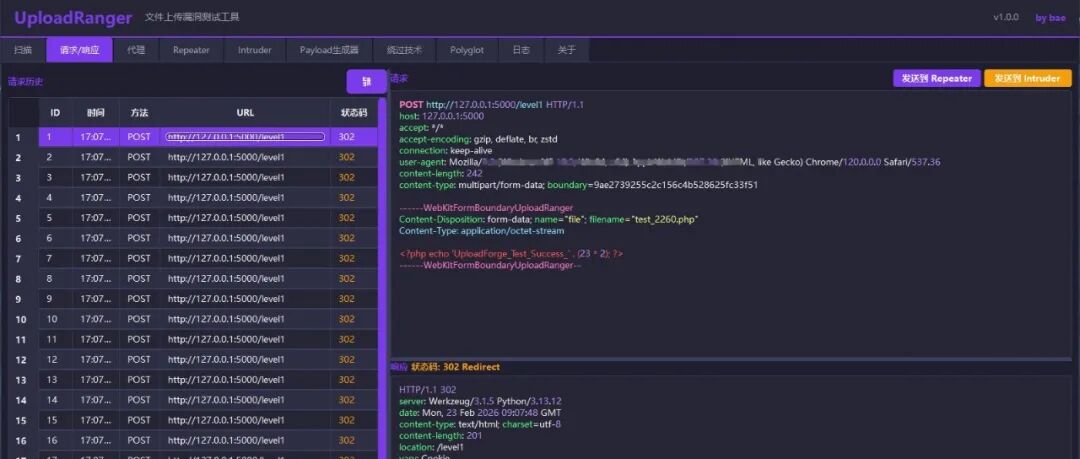Click the URL column header
The height and width of the screenshot is (459, 1080).
[245, 112]
